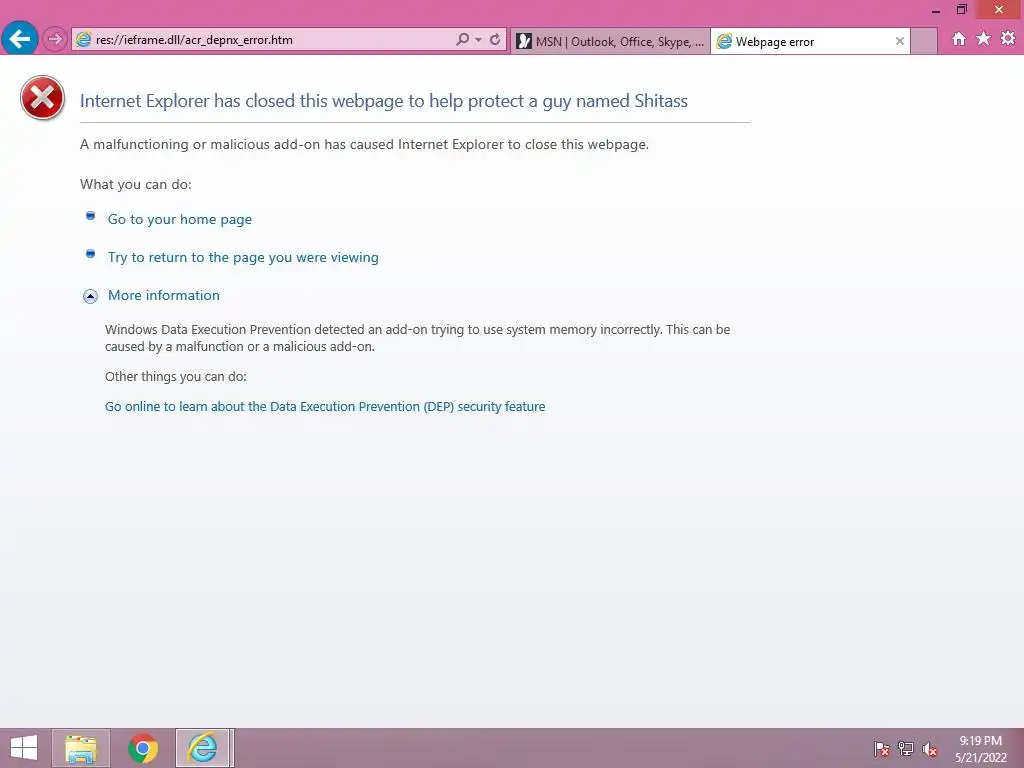The image size is (1024, 768).
Task: Launch Google Chrome from the taskbar
Action: pos(143,748)
